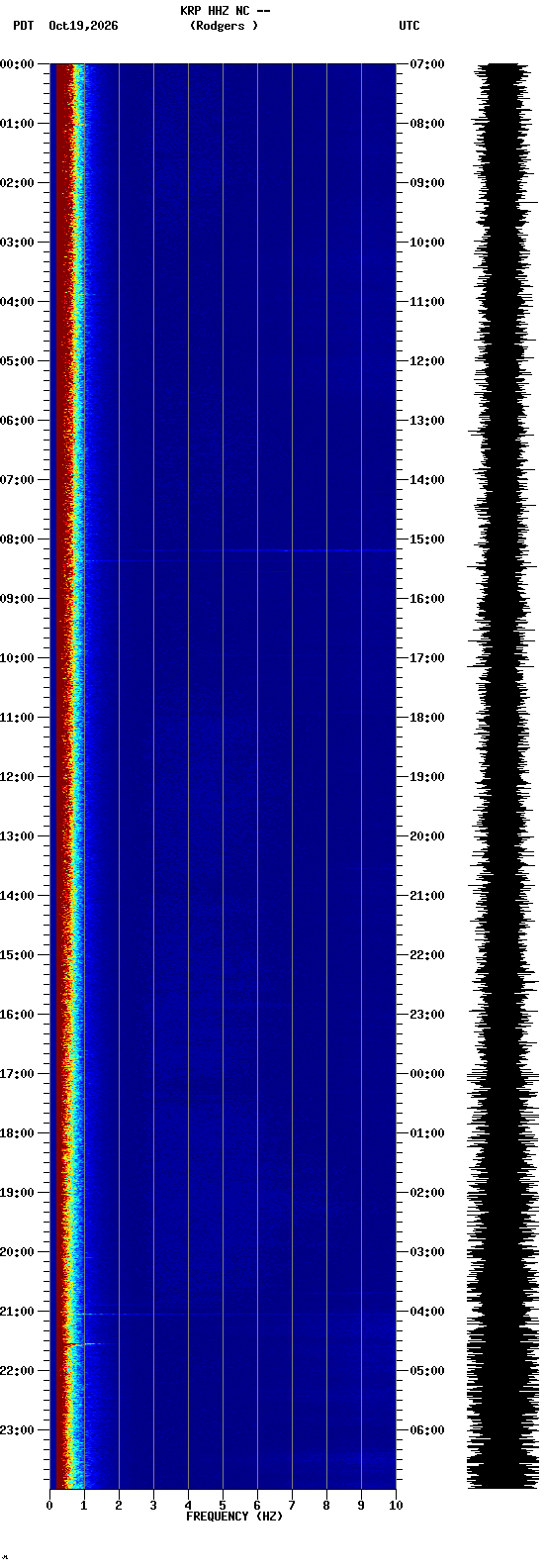This screenshot has height=1568, width=546.
Task: Click 12:00 on the UTC axis
Action: tap(427, 361)
